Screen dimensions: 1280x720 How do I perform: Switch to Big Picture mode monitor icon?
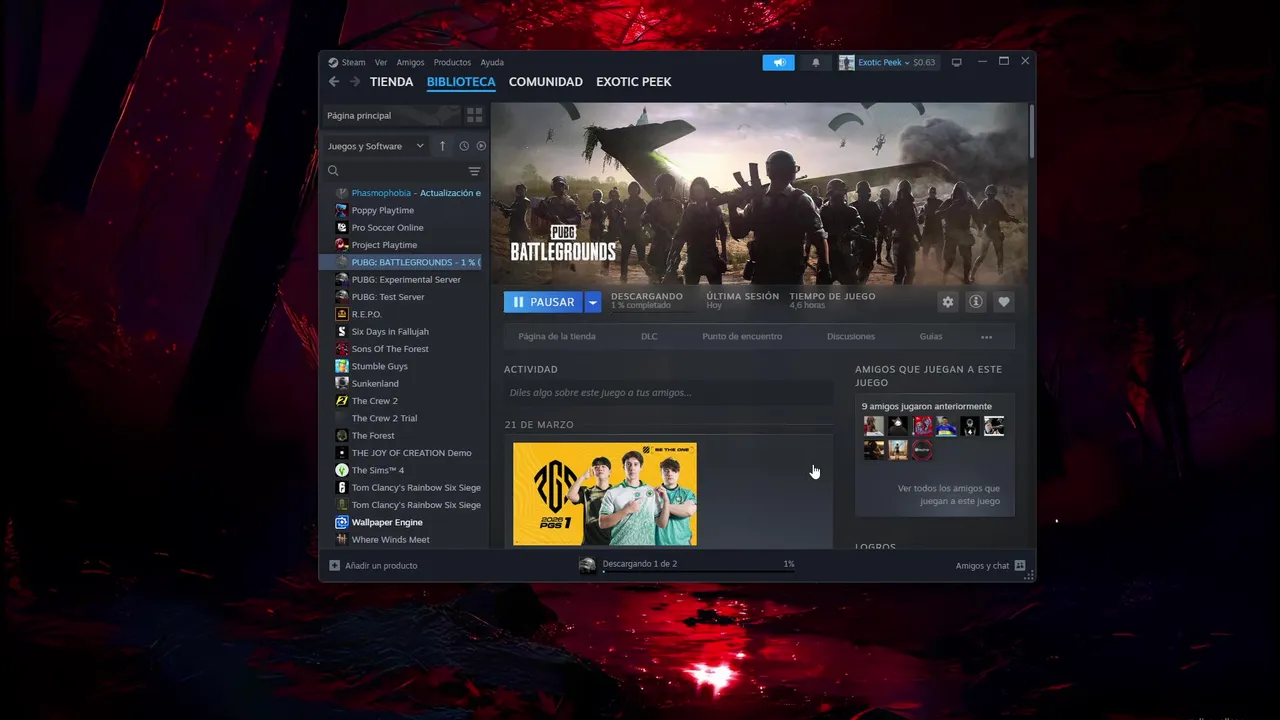(x=956, y=62)
